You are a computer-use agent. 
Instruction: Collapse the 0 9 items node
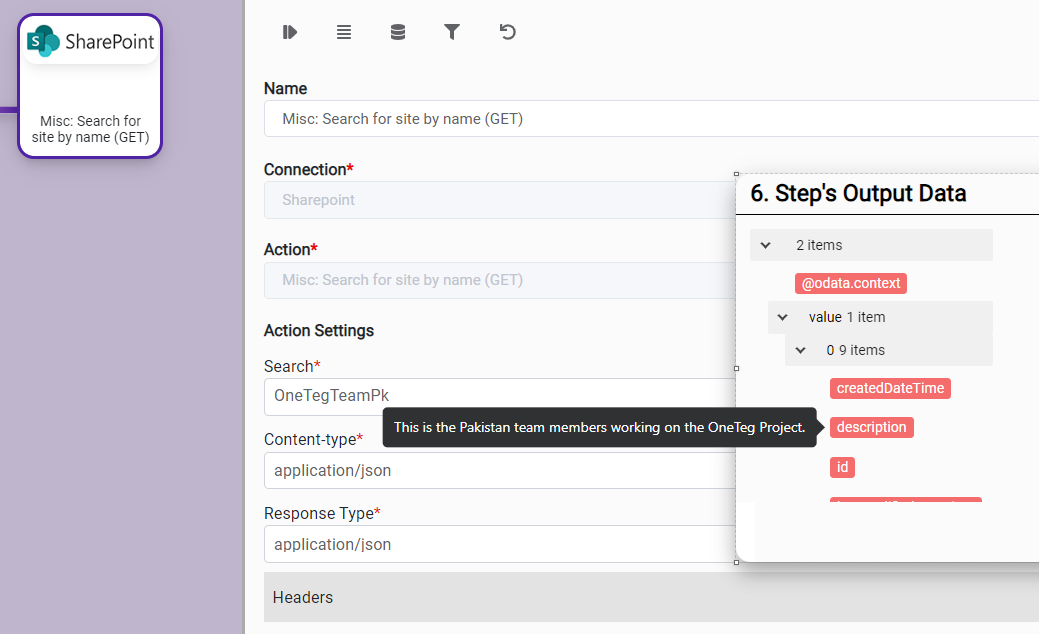coord(801,350)
